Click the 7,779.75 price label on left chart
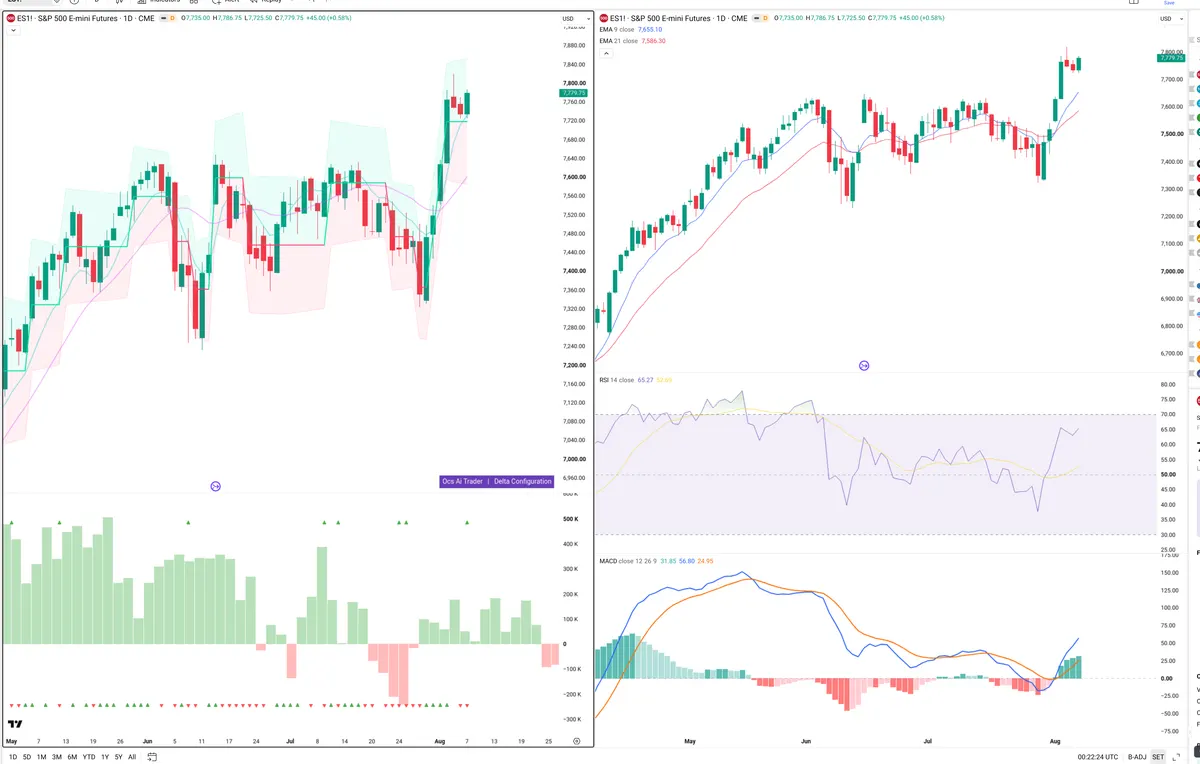This screenshot has height=764, width=1200. click(574, 93)
